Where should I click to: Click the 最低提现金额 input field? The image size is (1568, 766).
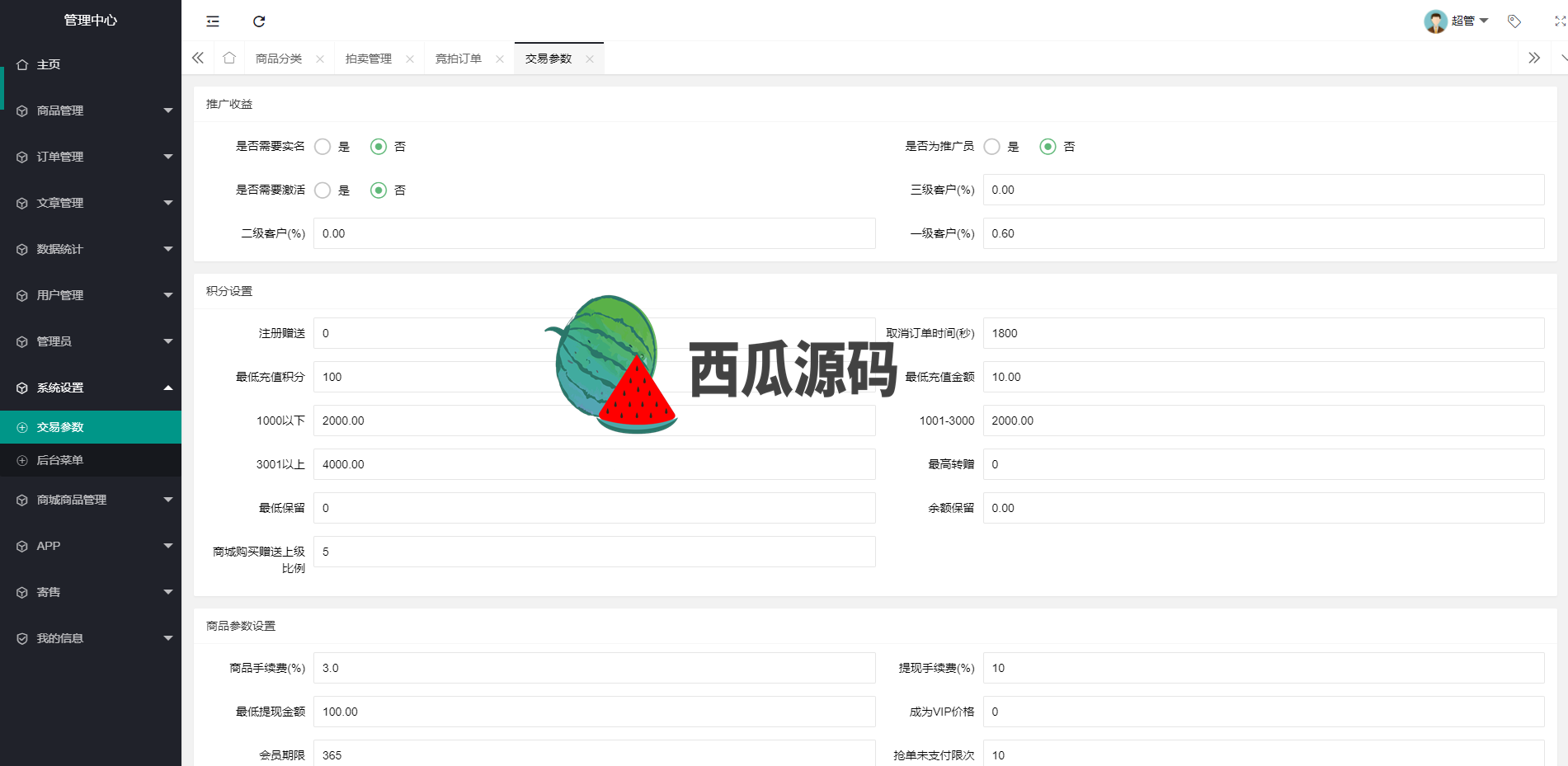595,712
